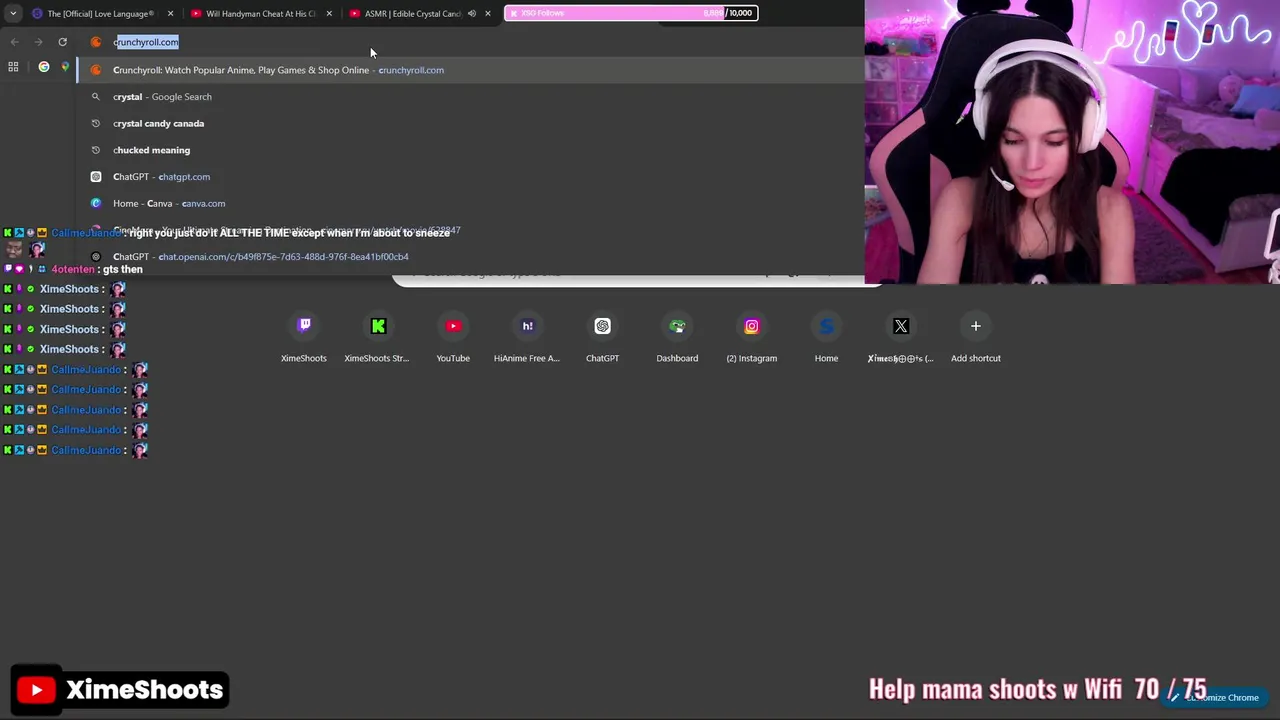This screenshot has height=720, width=1280.
Task: Select the ChatGPT chatgpt.com suggestion
Action: [x=470, y=177]
